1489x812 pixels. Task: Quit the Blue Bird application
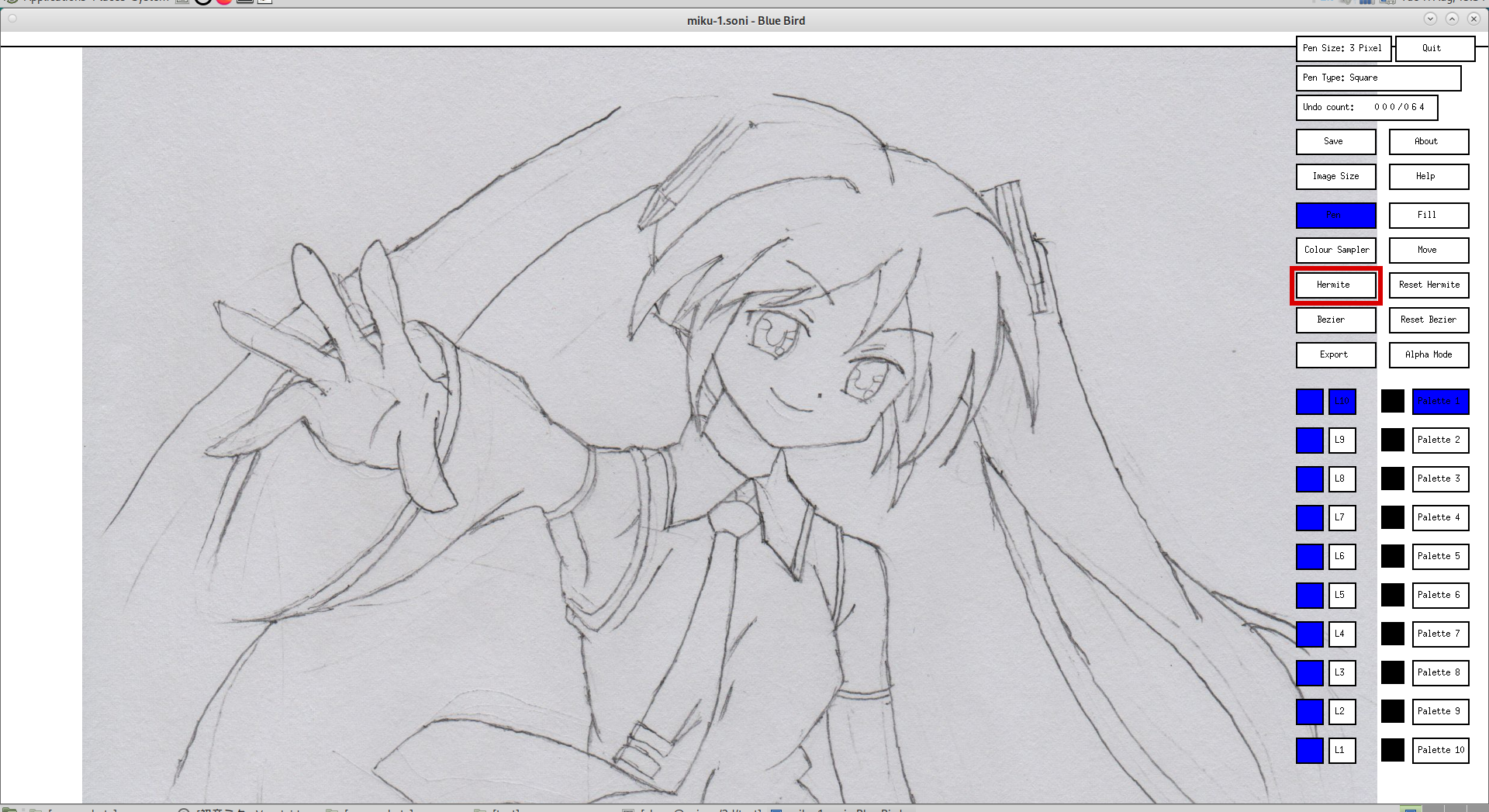click(x=1435, y=48)
